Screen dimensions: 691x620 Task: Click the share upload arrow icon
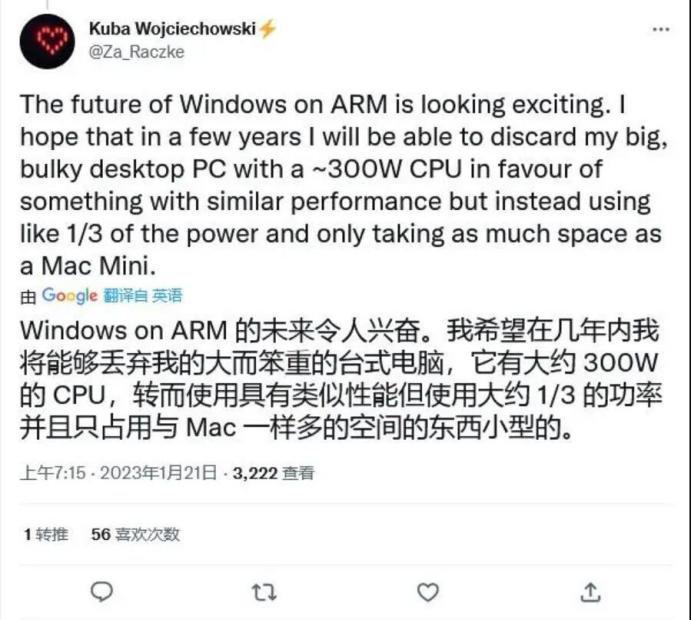point(591,592)
